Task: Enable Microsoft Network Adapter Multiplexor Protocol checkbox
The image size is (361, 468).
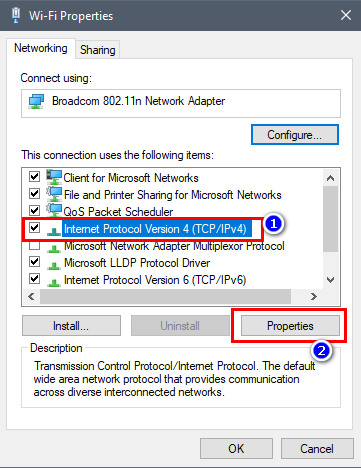Action: 35,245
